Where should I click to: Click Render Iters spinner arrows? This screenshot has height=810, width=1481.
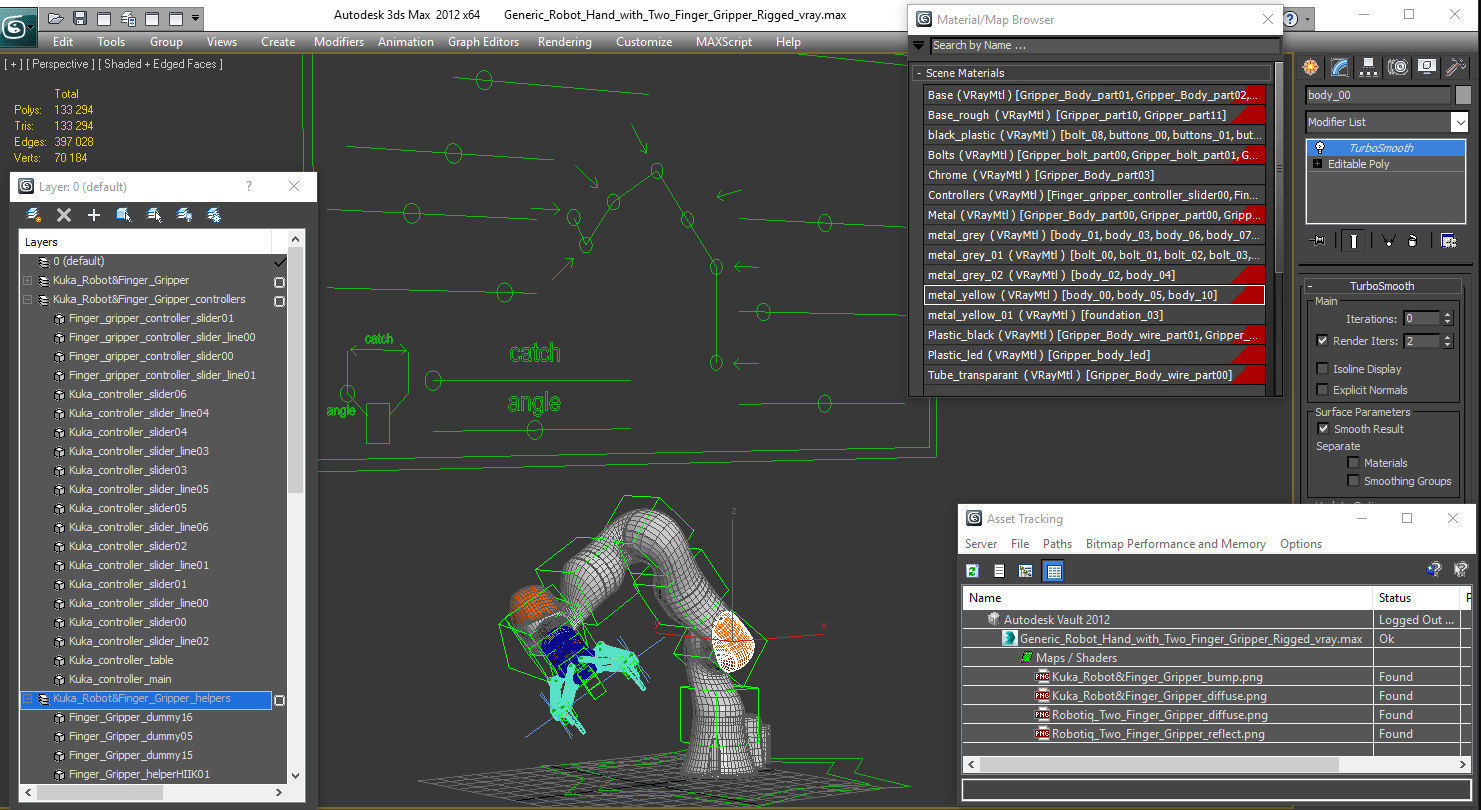[1447, 341]
